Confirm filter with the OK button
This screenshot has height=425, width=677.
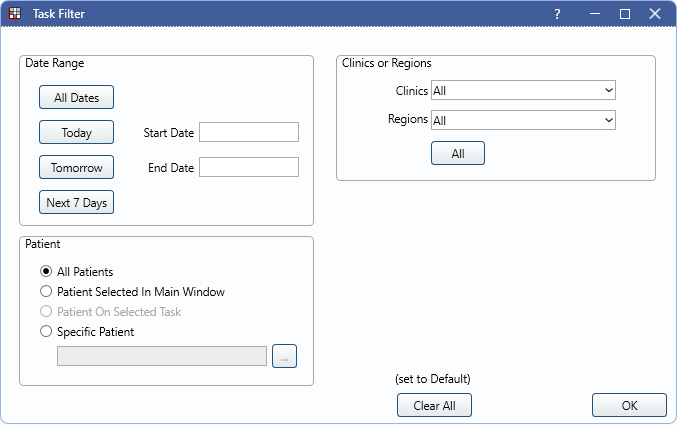pos(629,405)
